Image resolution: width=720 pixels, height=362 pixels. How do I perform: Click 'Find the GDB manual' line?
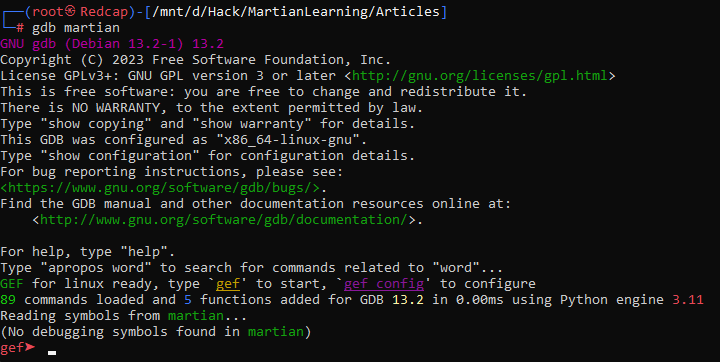[255, 204]
